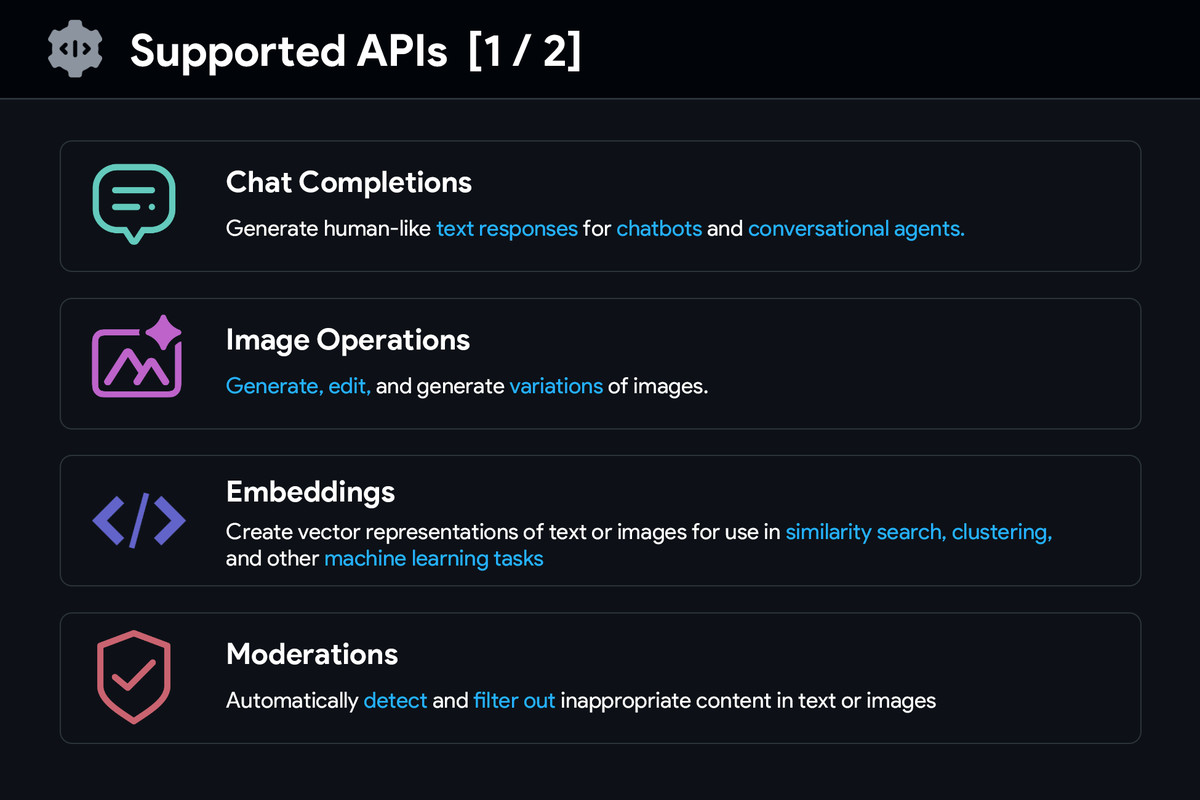Select the Embeddings heading
Screen dimensions: 1200x800
pos(311,492)
